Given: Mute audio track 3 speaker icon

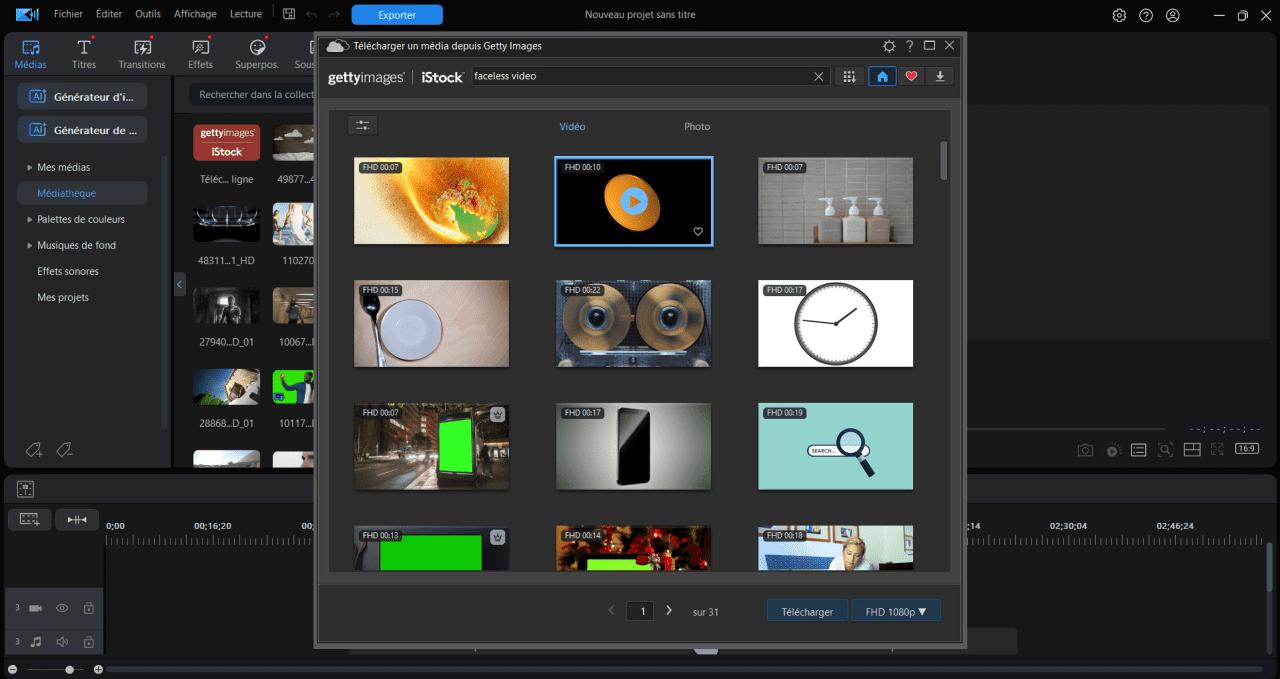Looking at the screenshot, I should click(62, 642).
